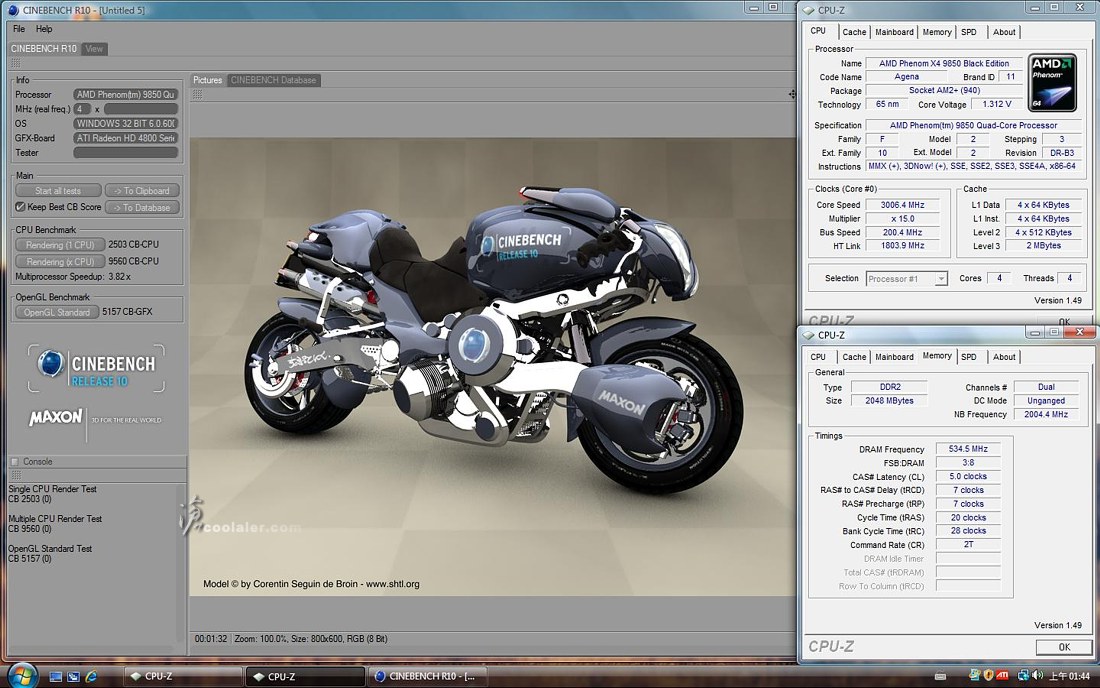Click the security shield tray icon

(x=988, y=675)
